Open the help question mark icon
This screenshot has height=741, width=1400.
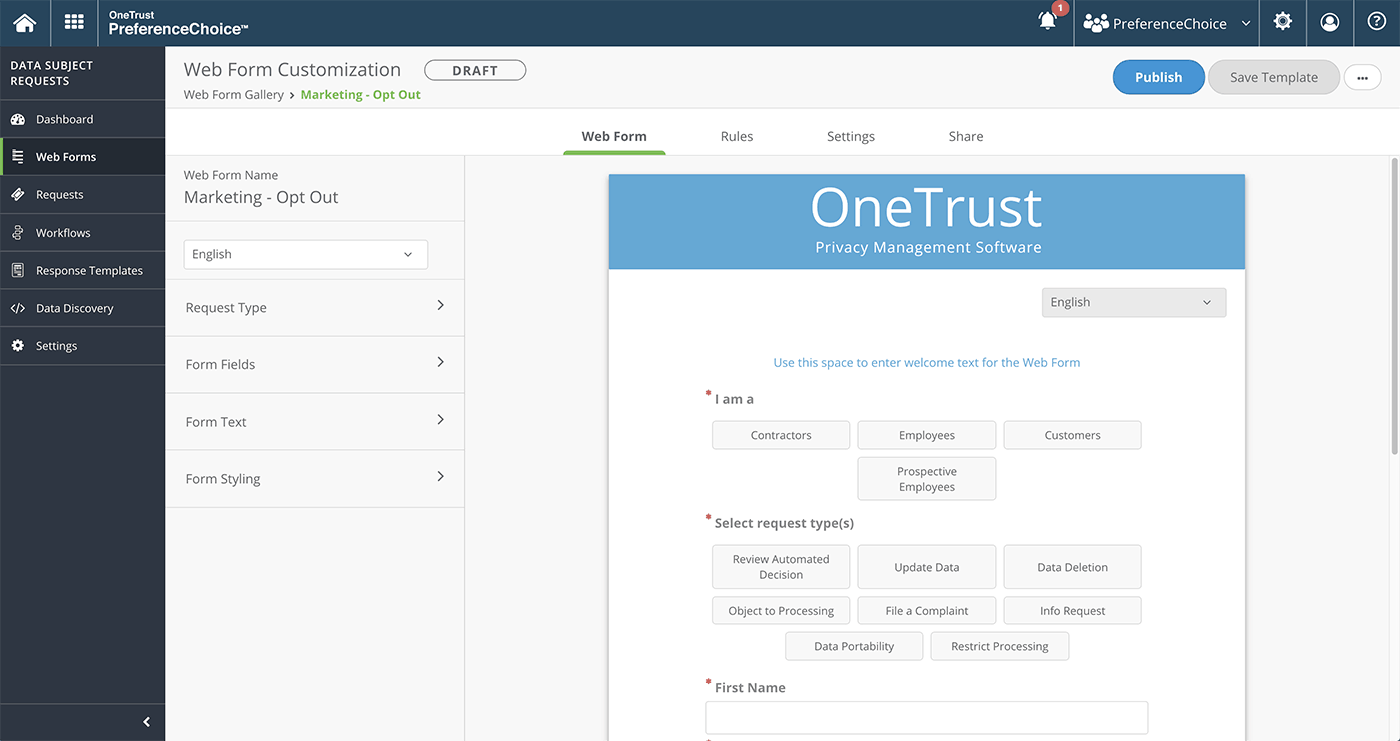(1376, 22)
